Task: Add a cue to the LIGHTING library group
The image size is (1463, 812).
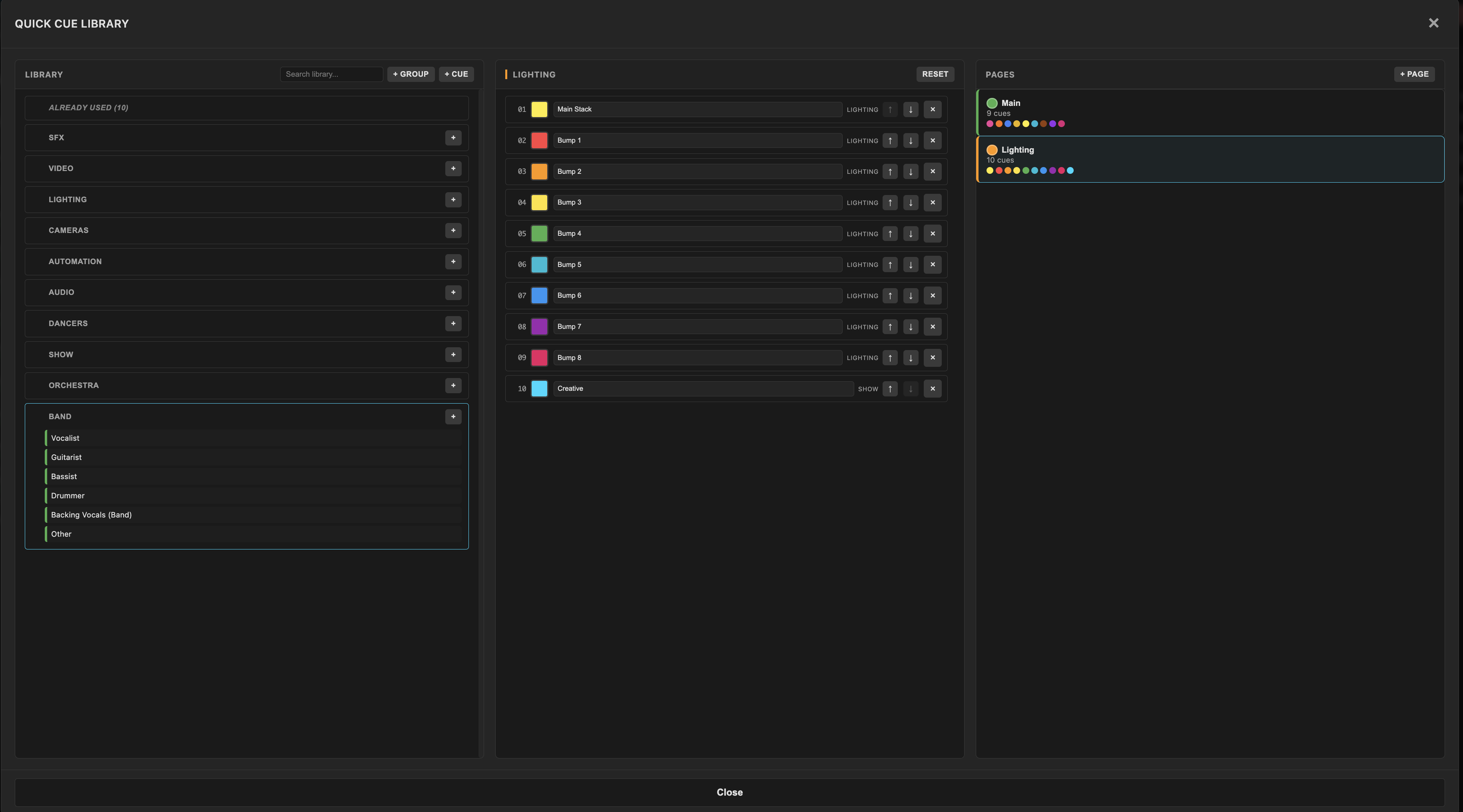Action: pyautogui.click(x=453, y=199)
